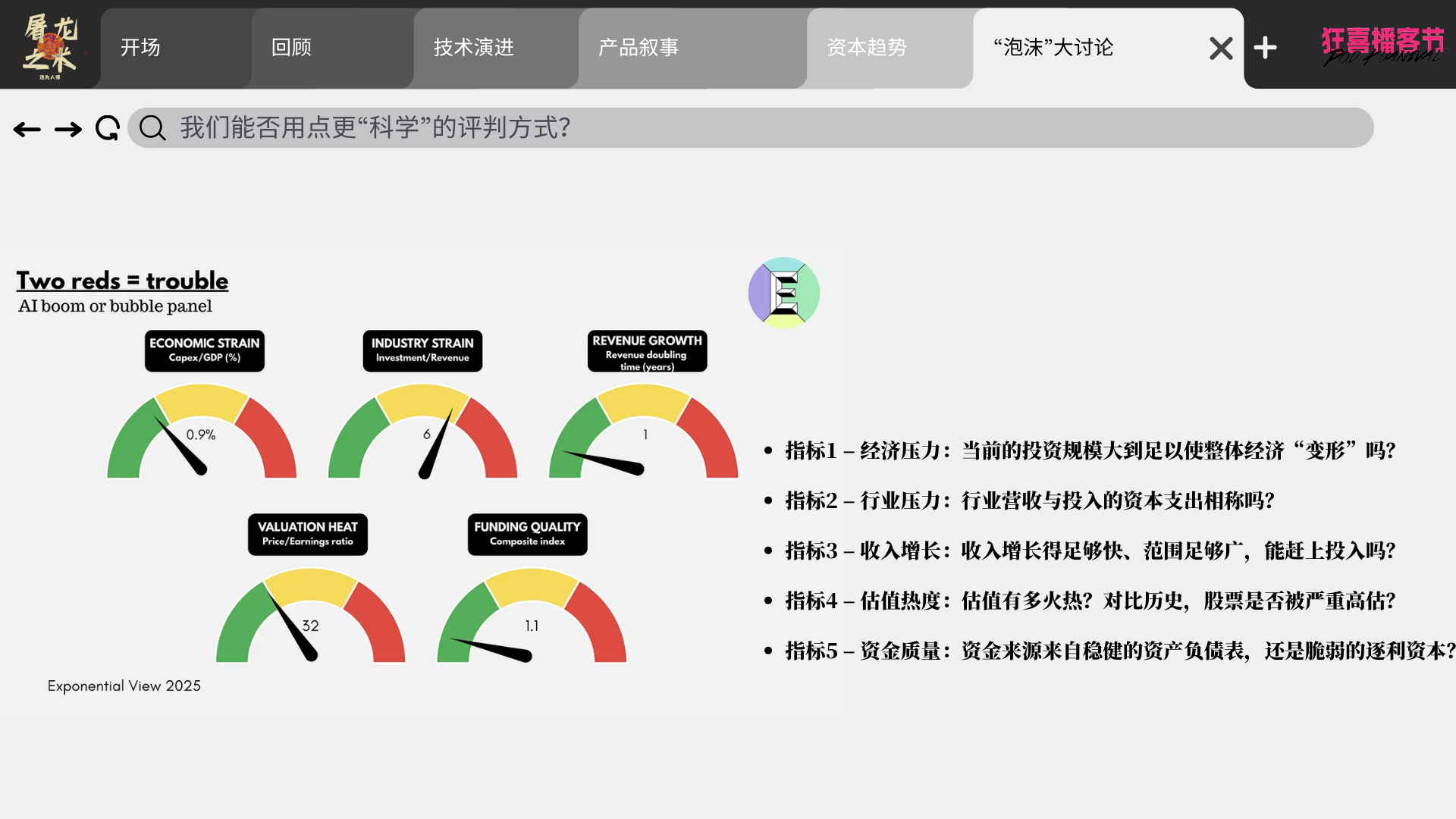Click the Exponential View E logo
1456x819 pixels.
[784, 293]
